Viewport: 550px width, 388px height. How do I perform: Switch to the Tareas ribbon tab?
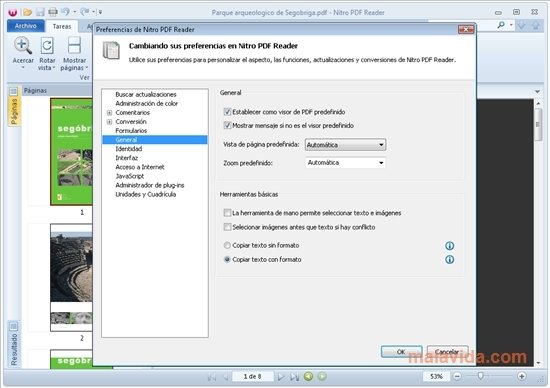62,26
